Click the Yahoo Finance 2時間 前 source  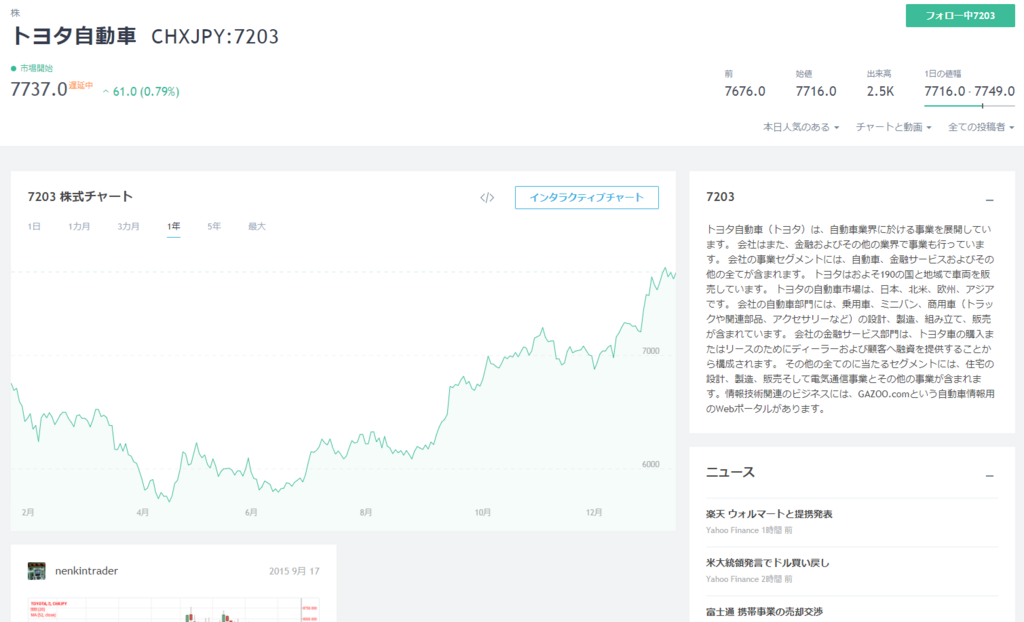tap(748, 579)
